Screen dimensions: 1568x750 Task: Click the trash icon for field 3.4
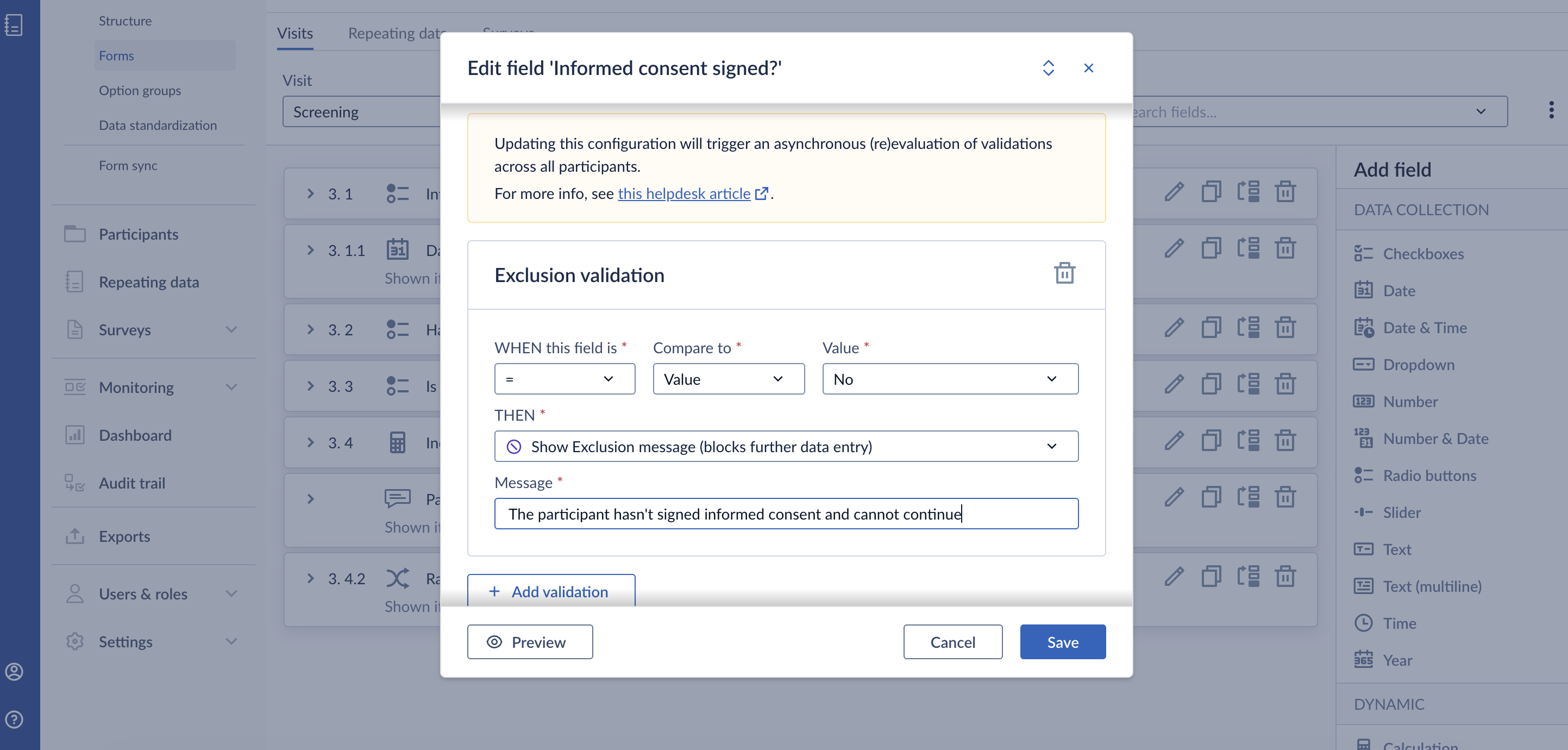1285,441
